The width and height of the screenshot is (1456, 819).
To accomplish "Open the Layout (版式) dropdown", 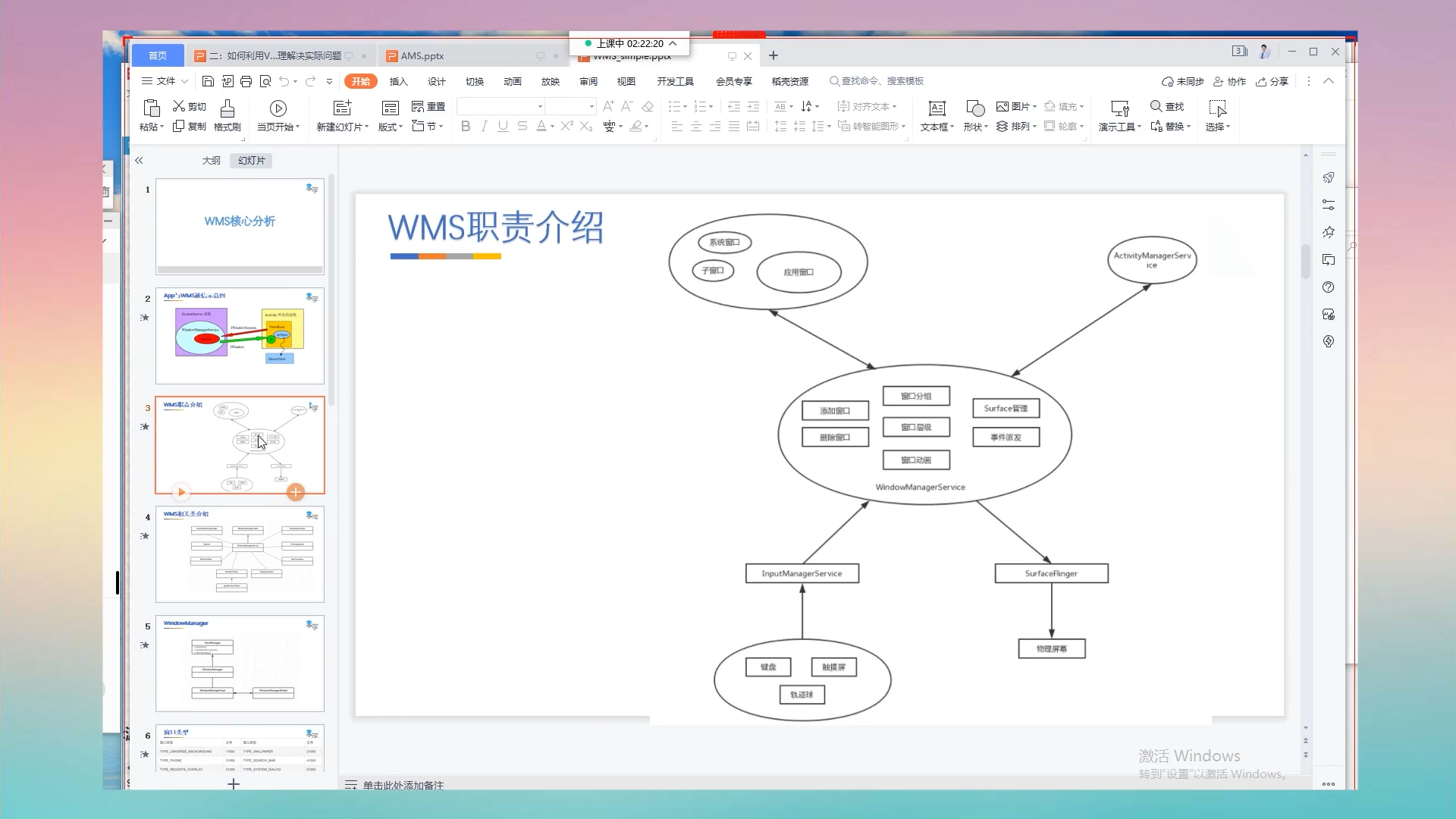I will pos(391,127).
